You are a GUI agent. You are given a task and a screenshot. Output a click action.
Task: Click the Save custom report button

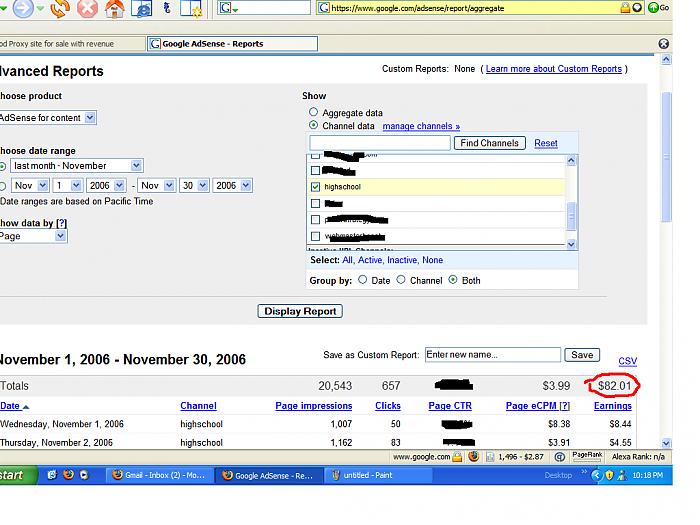(x=582, y=355)
